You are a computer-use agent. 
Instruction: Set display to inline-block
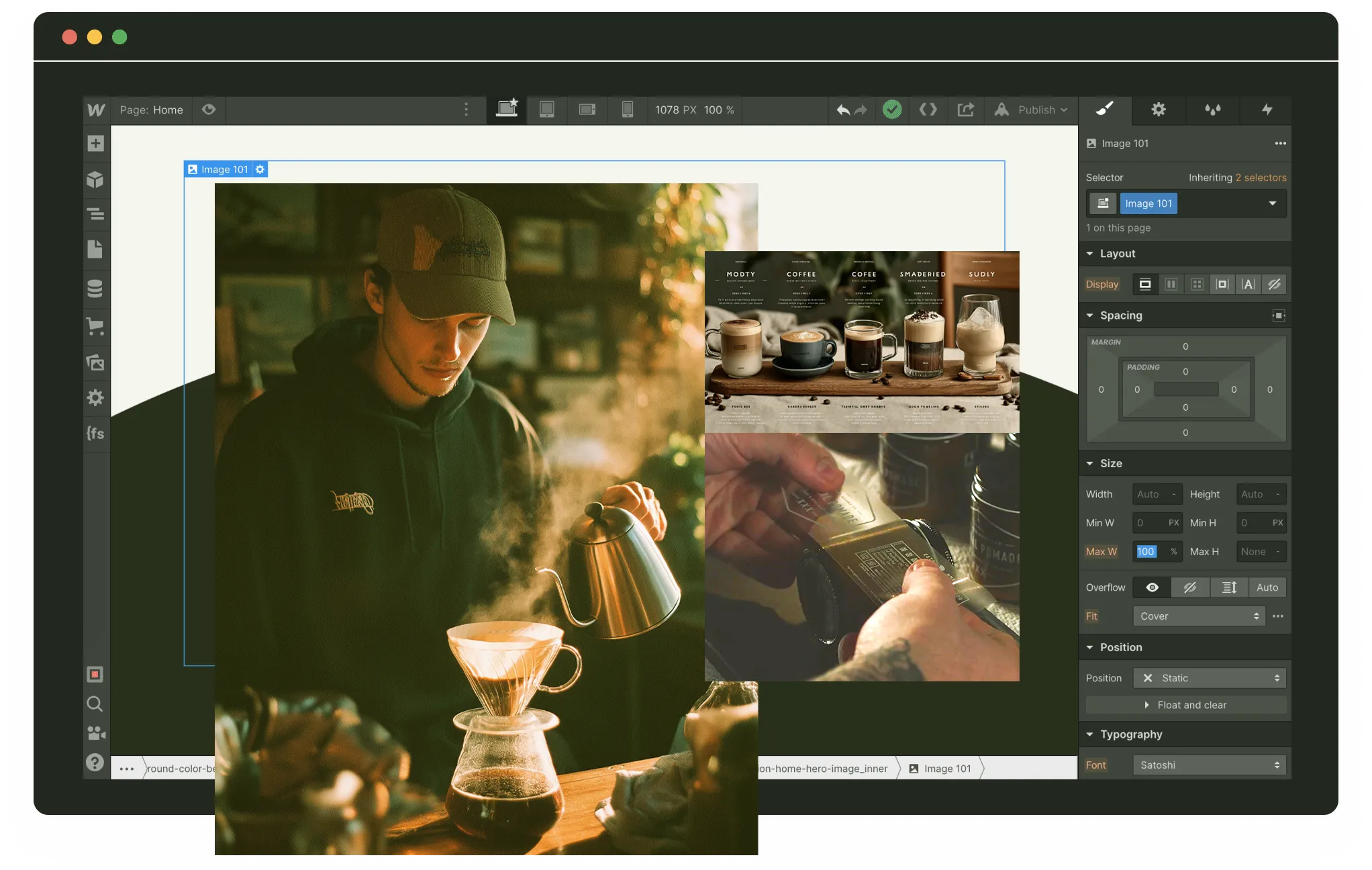click(x=1223, y=285)
